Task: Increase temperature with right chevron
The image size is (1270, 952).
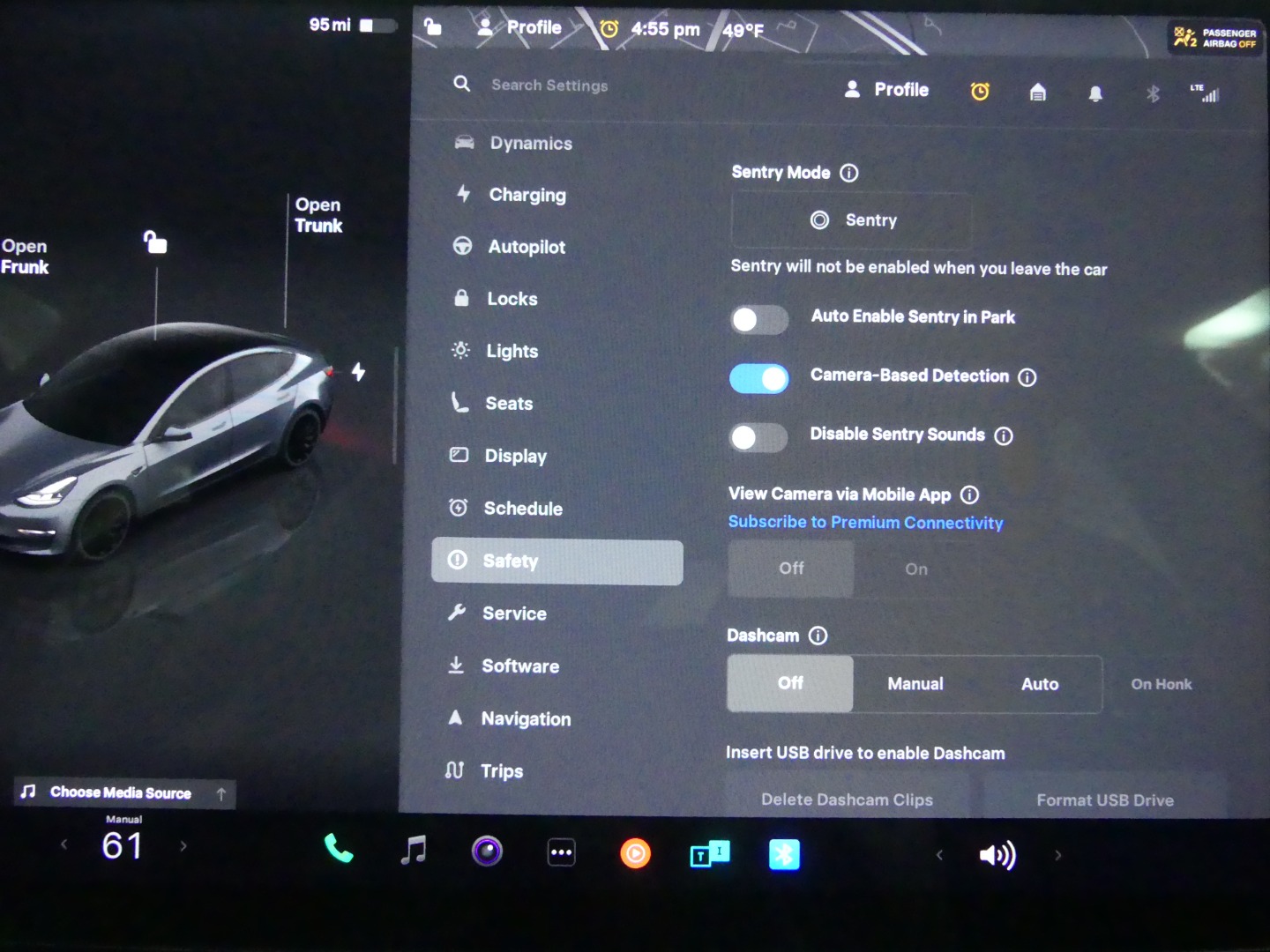Action: [x=183, y=846]
